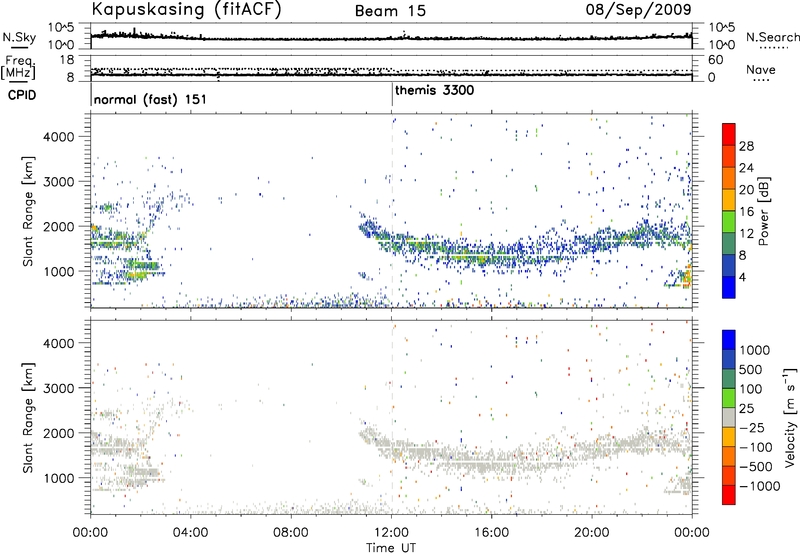Click the "Time UT" axis label
The height and width of the screenshot is (554, 800).
[x=391, y=548]
